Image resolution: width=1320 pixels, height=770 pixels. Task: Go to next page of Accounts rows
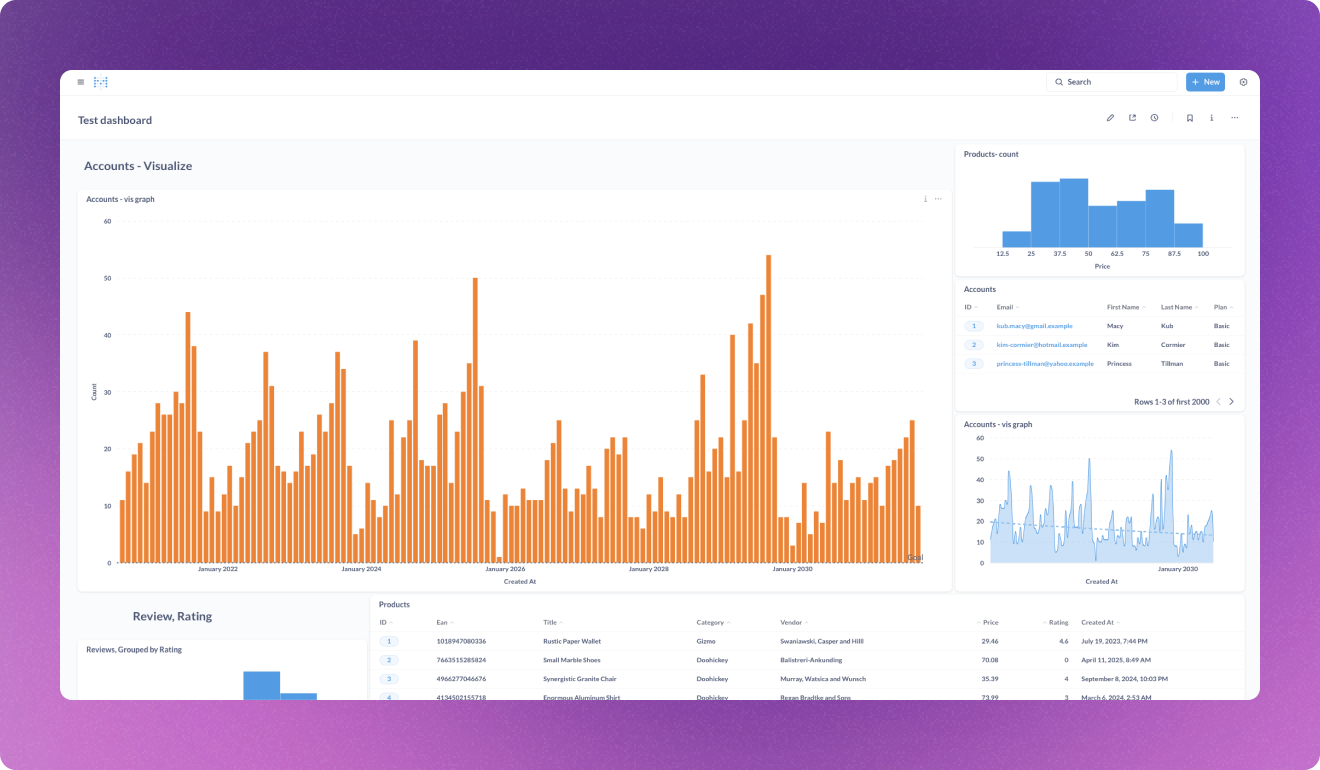1231,402
